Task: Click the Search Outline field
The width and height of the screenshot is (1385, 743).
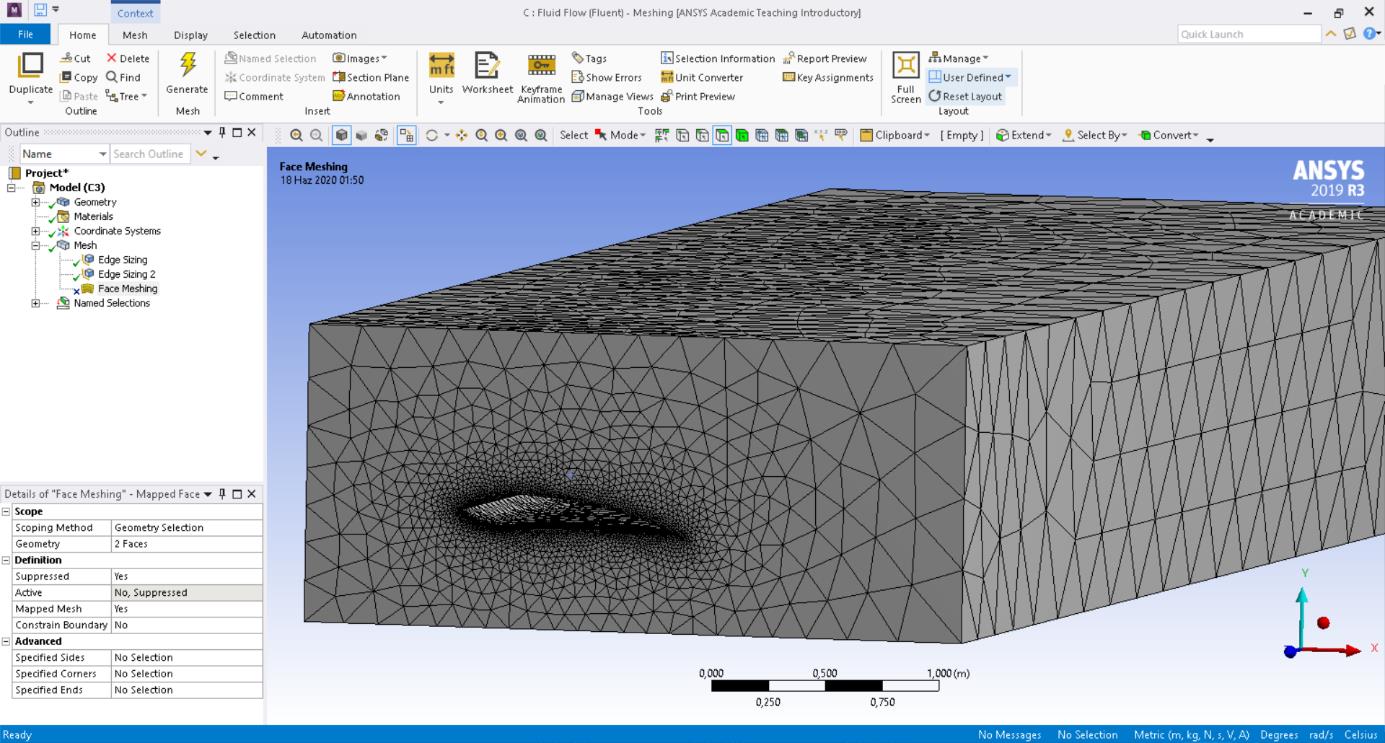Action: tap(149, 154)
